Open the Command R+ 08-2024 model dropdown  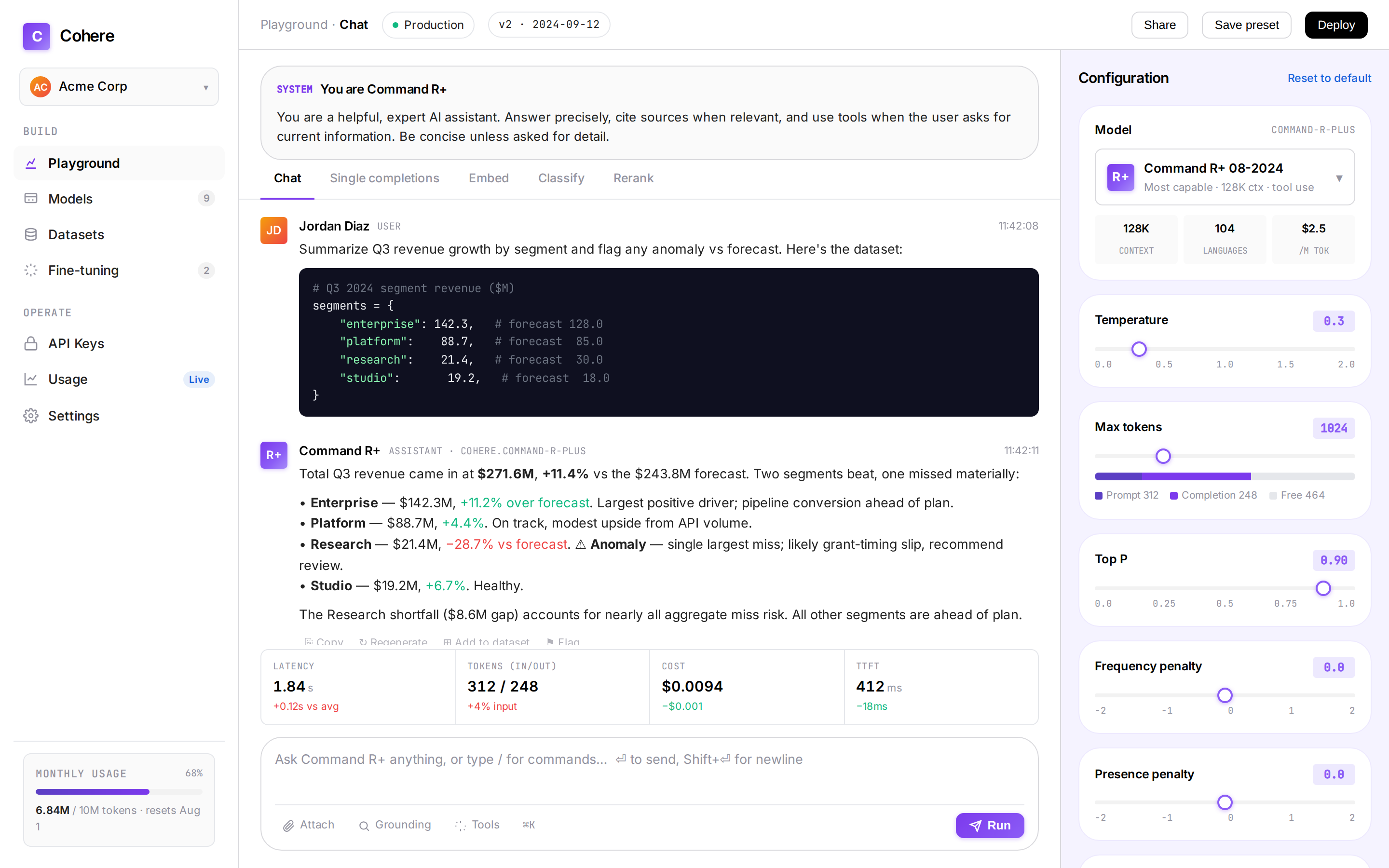1224,177
